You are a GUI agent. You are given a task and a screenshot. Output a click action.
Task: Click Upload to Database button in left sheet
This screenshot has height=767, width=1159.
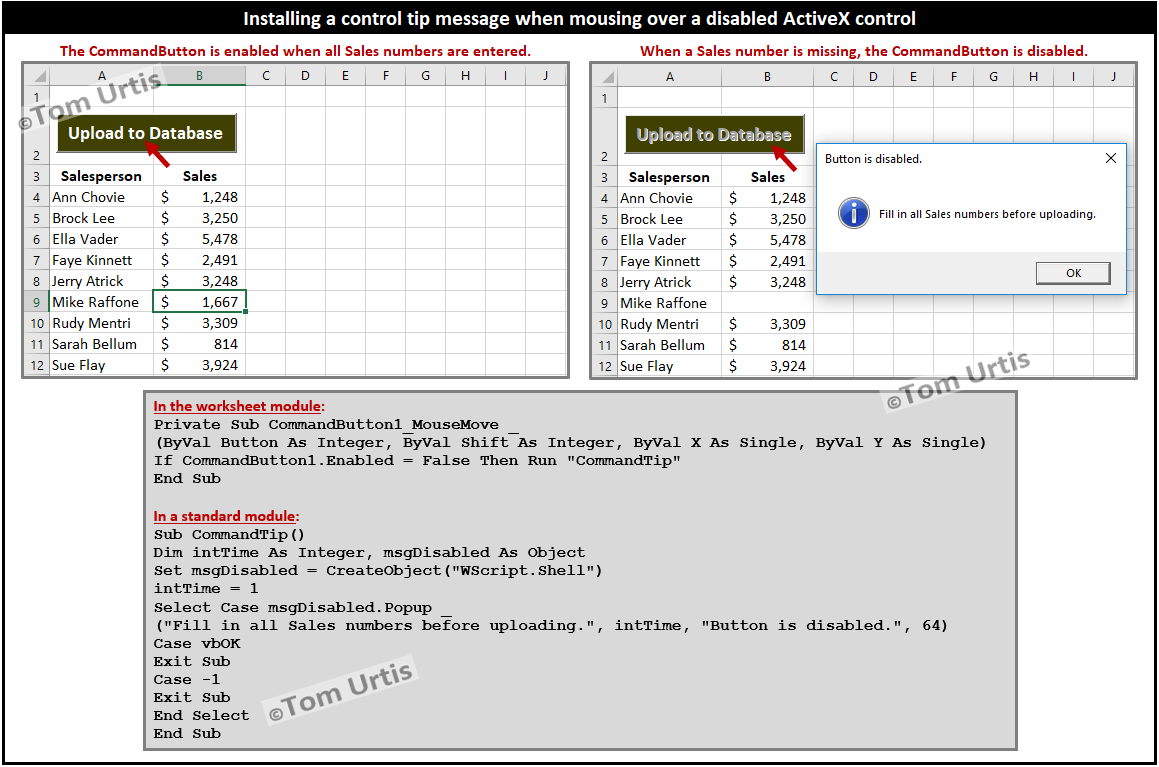(146, 133)
